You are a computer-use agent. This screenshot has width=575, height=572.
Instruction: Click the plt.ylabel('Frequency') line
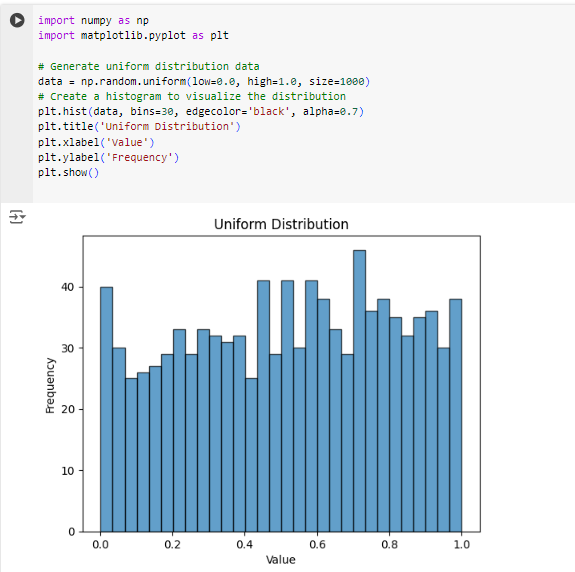point(109,157)
